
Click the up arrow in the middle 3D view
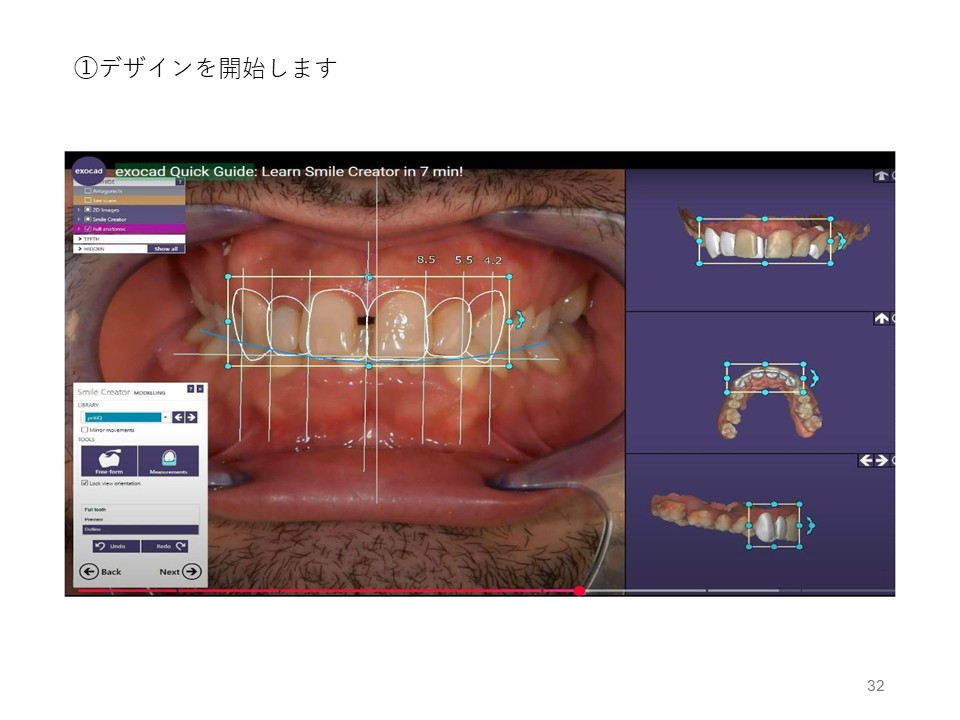tap(881, 319)
